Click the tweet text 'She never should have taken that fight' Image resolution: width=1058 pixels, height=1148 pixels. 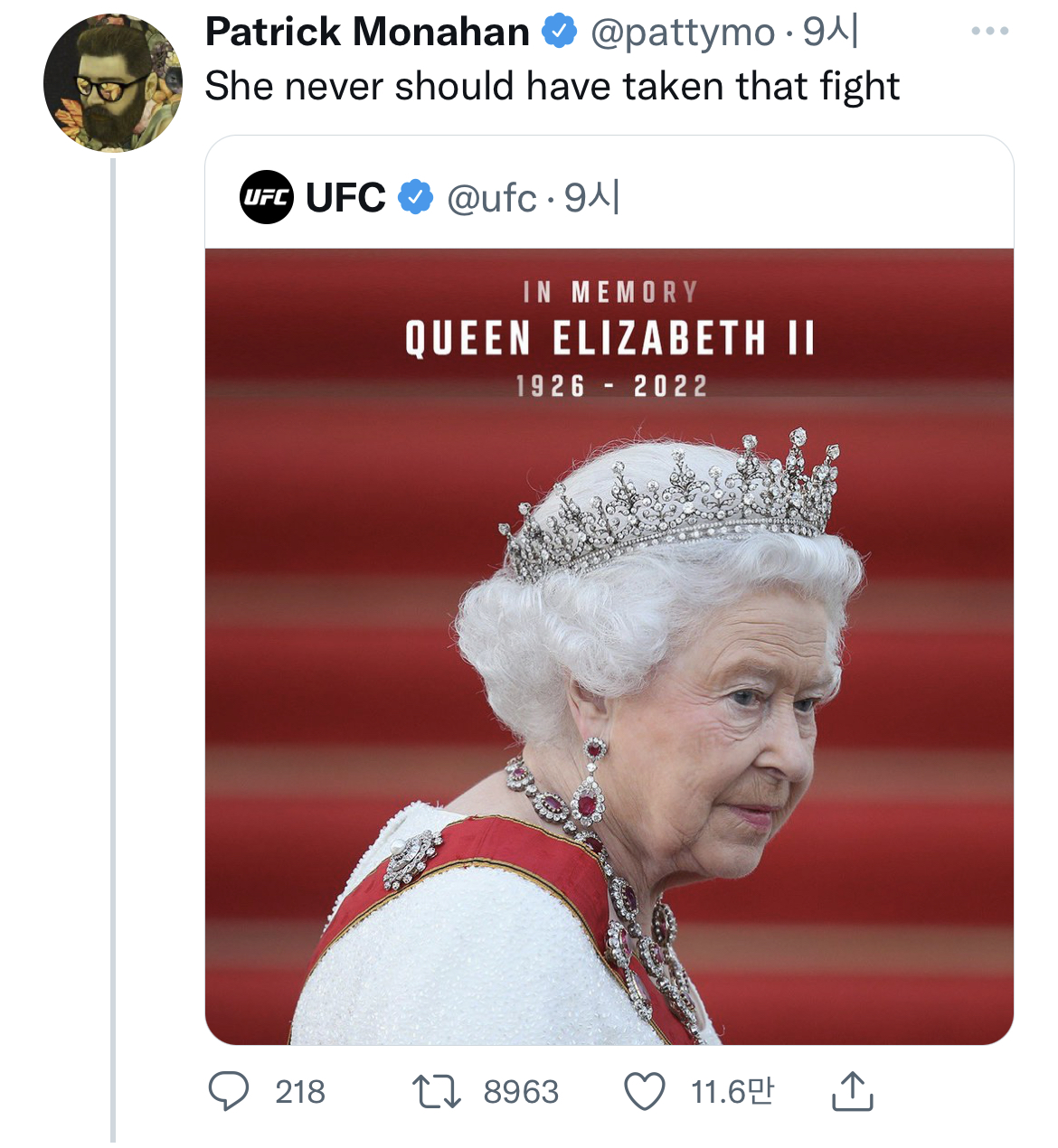pyautogui.click(x=552, y=87)
